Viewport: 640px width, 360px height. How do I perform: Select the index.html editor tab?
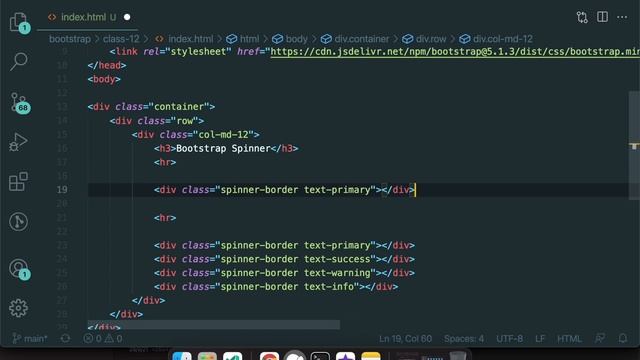tap(87, 17)
